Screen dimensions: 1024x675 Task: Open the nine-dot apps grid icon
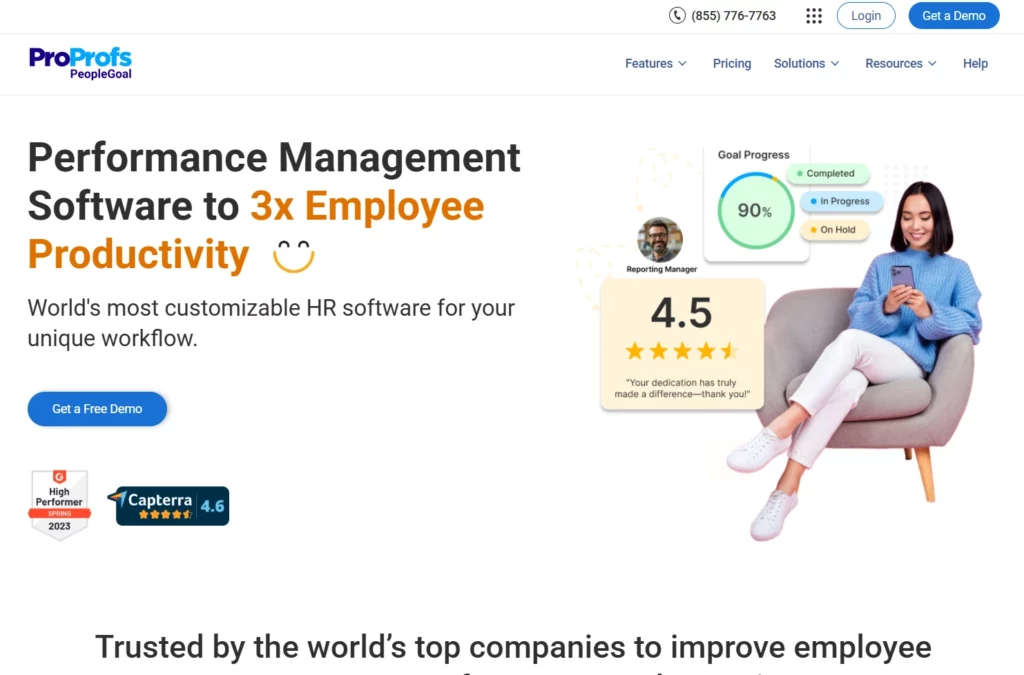click(x=814, y=15)
